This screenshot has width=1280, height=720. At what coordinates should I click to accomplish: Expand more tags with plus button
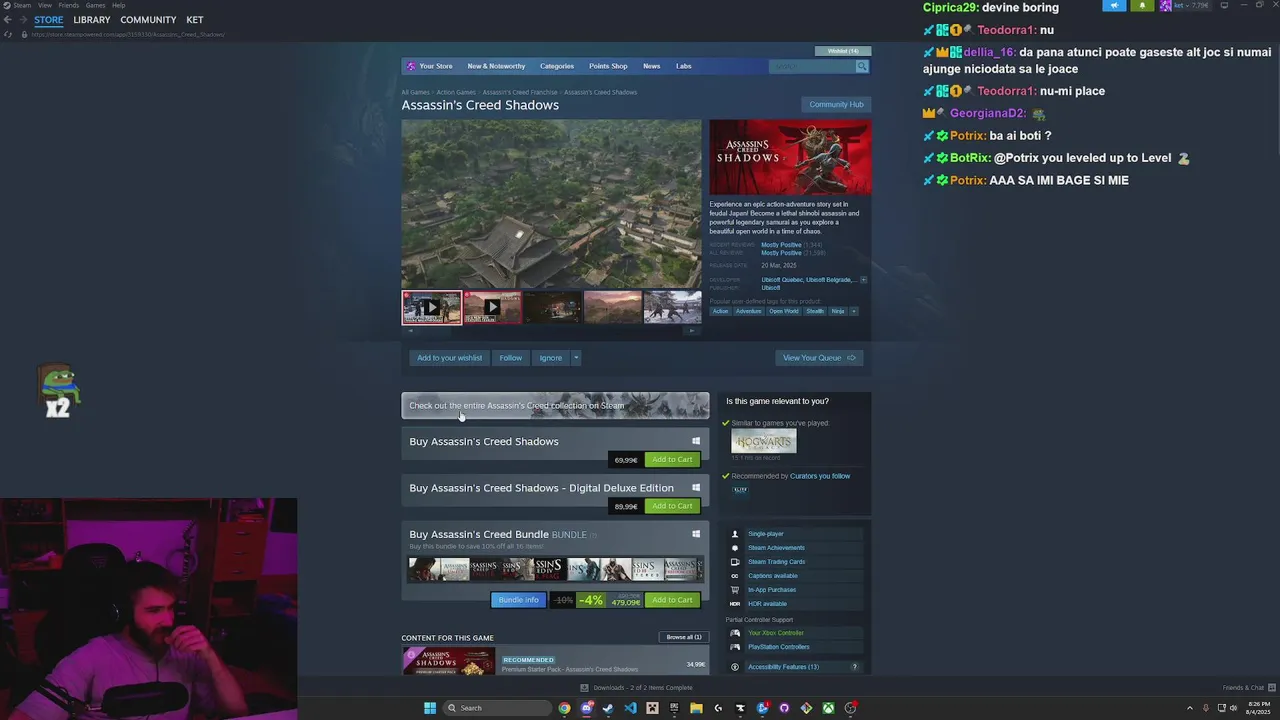(x=853, y=311)
